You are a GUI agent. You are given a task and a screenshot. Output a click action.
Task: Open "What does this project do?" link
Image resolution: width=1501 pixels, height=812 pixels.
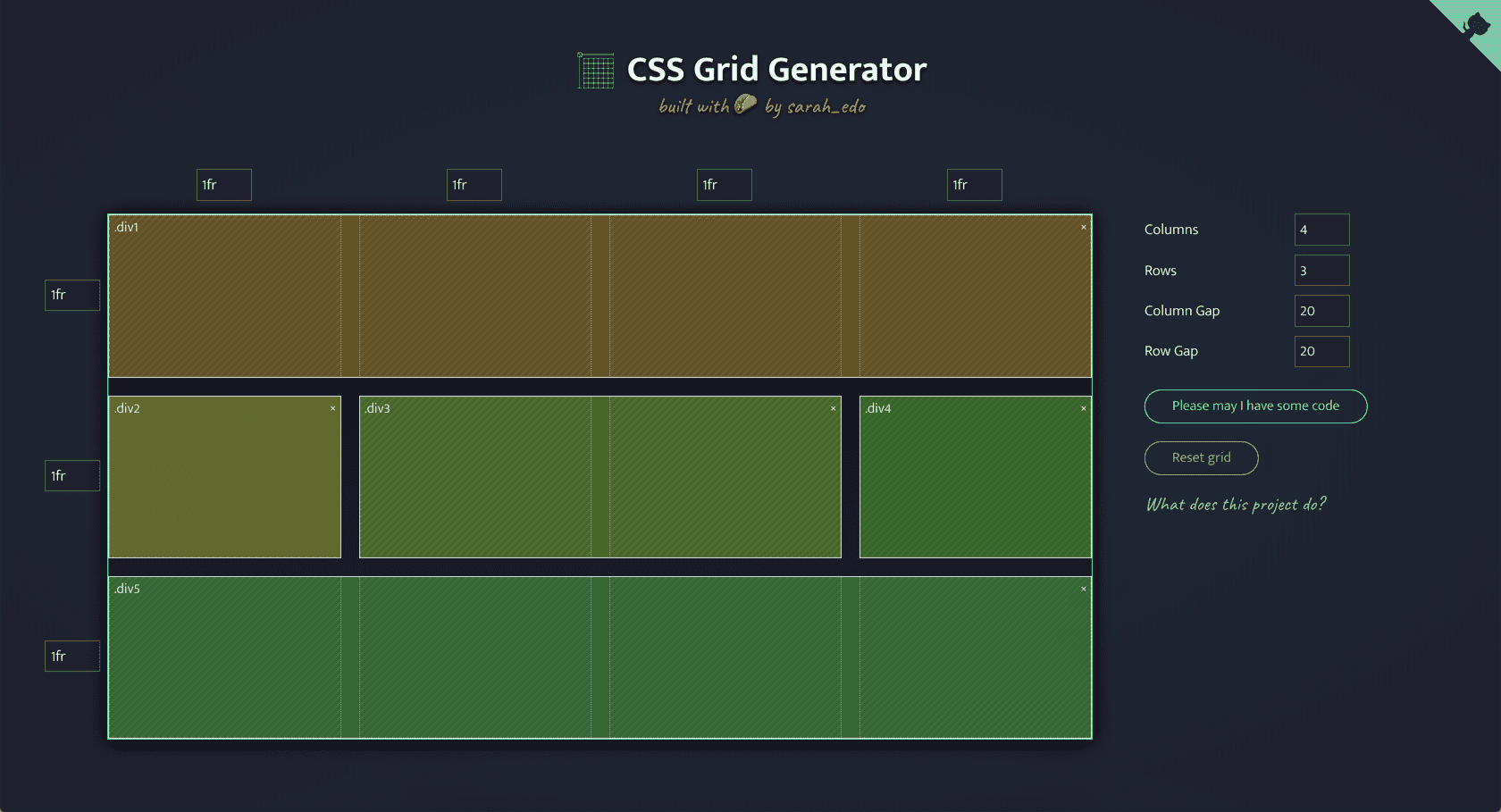(1236, 505)
